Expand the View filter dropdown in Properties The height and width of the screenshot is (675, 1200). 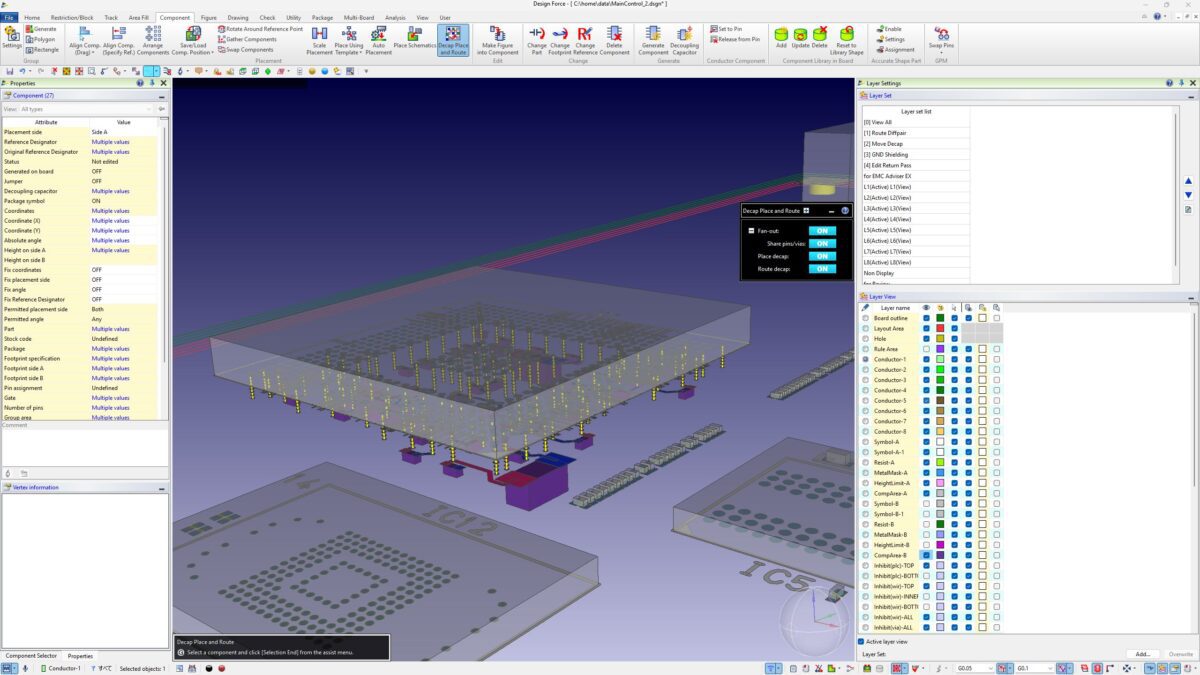[150, 108]
